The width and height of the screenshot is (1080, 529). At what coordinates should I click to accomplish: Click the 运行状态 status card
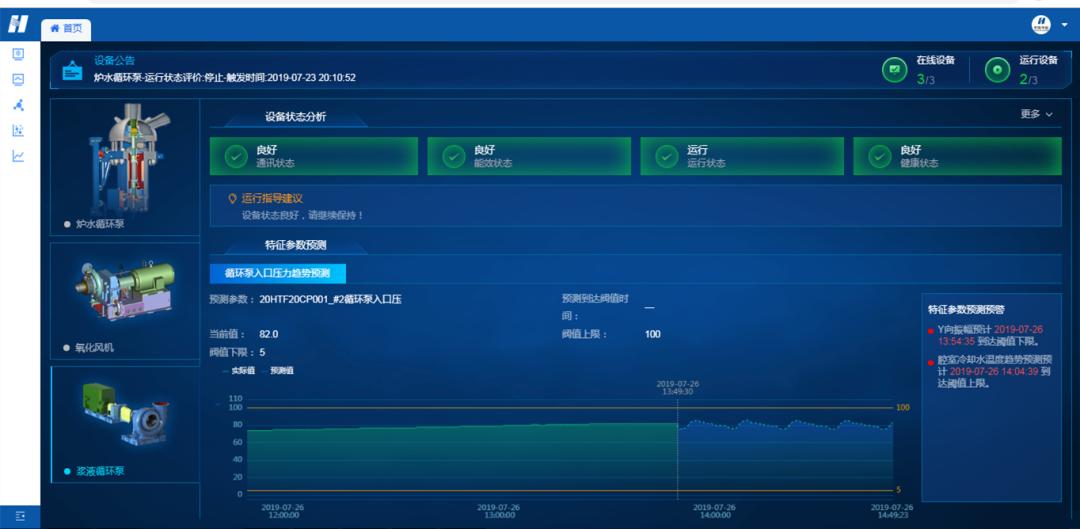[x=742, y=156]
